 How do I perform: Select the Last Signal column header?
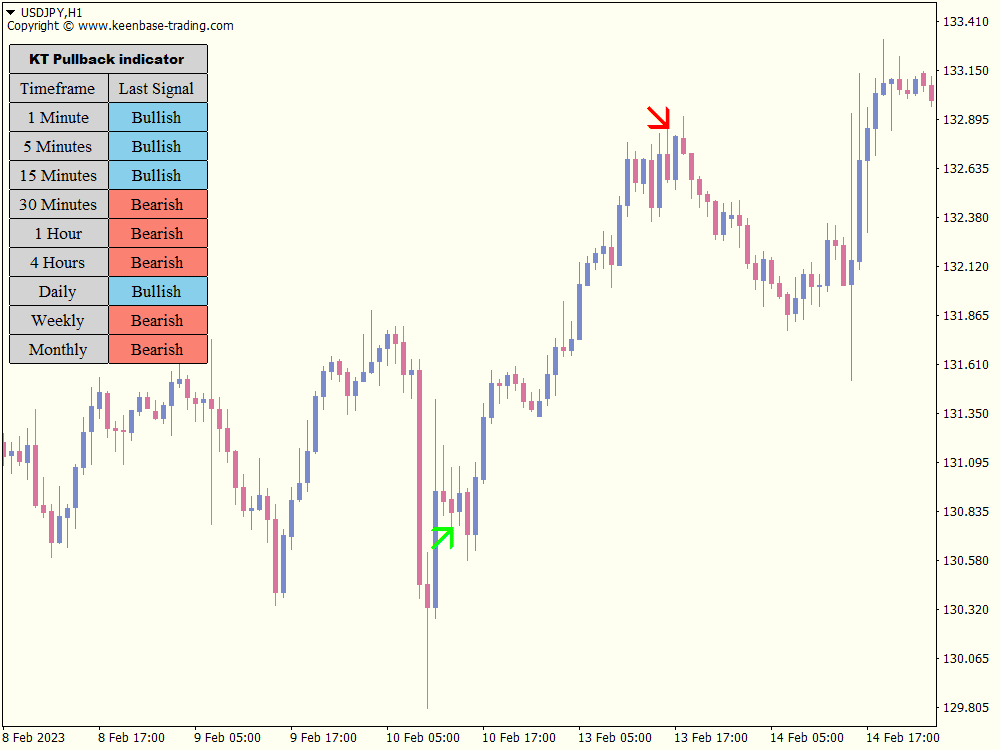[x=157, y=88]
